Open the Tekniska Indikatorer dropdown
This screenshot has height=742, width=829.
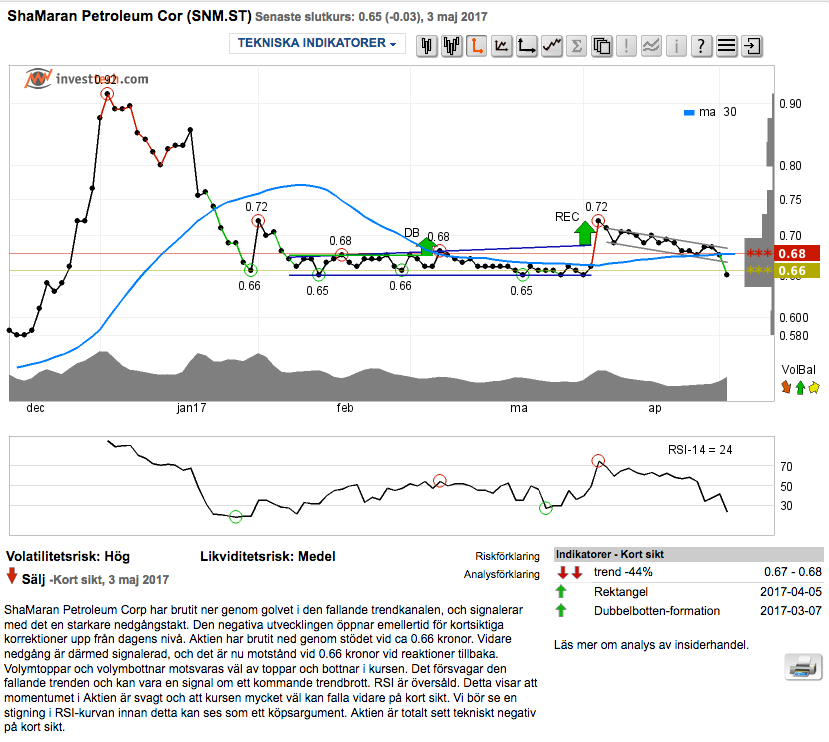coord(317,43)
